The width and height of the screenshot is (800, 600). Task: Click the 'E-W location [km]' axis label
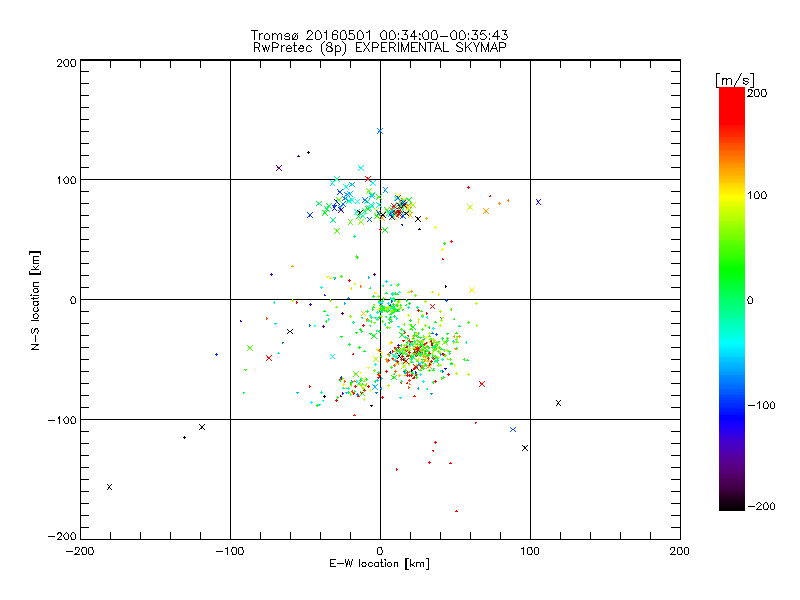380,564
